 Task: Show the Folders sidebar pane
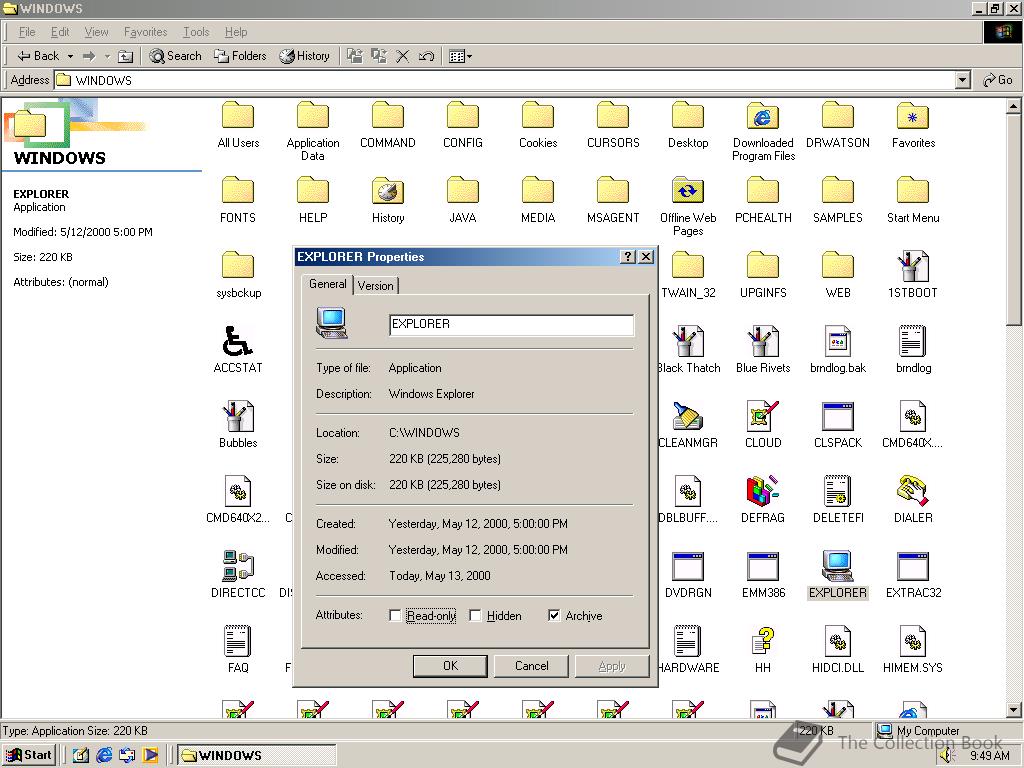(x=240, y=56)
